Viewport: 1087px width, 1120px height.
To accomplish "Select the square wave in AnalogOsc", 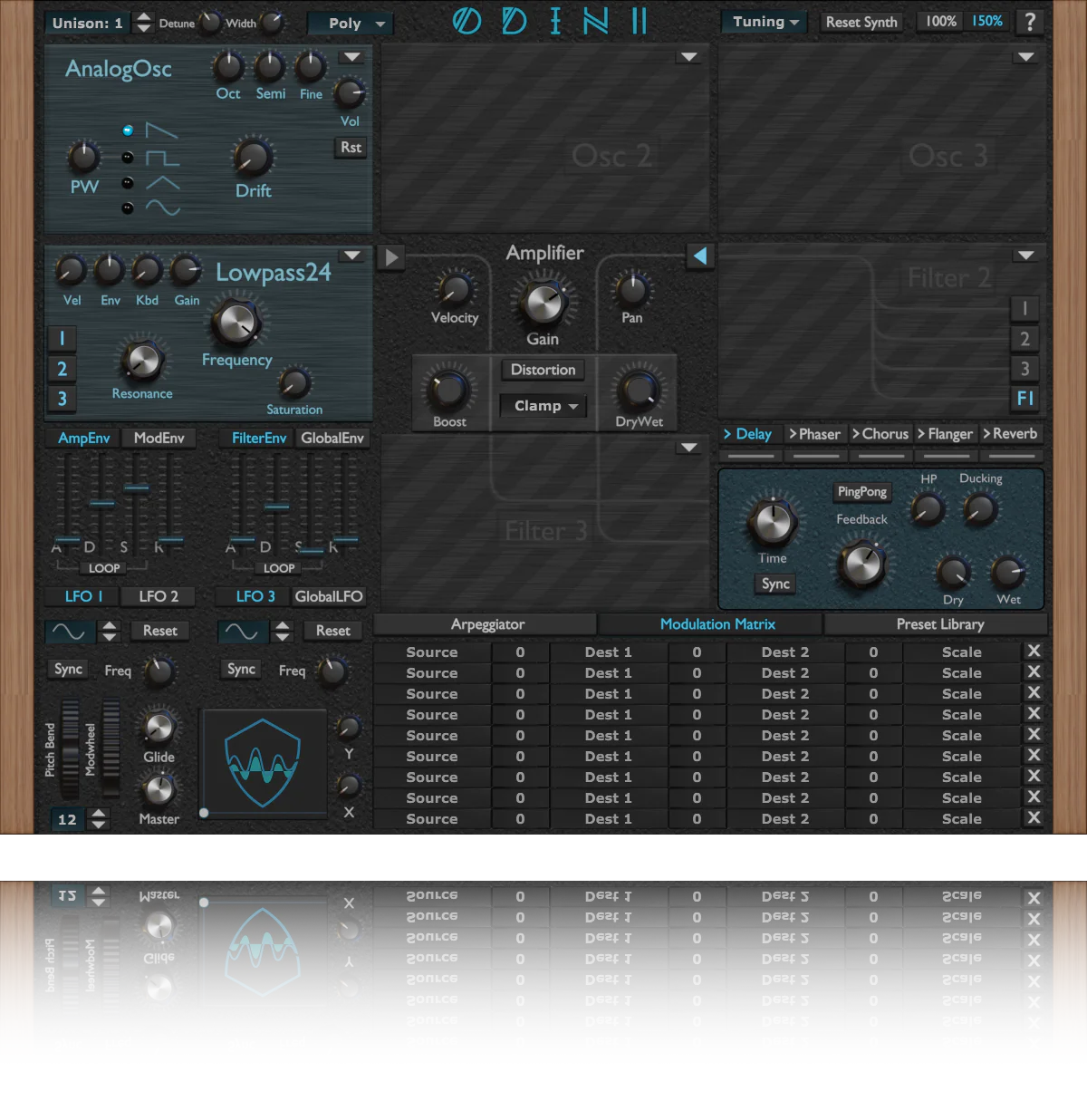I will [x=128, y=158].
